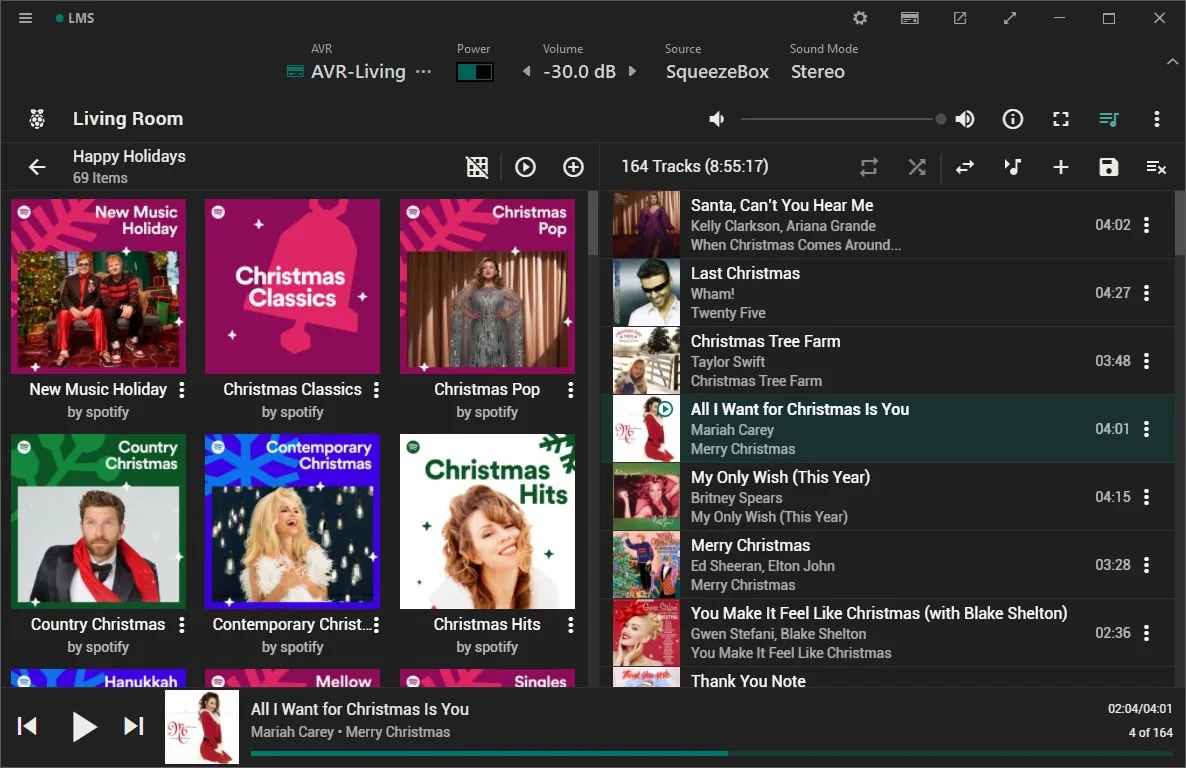Play all Happy Holidays items
Viewport: 1186px width, 768px height.
(526, 167)
